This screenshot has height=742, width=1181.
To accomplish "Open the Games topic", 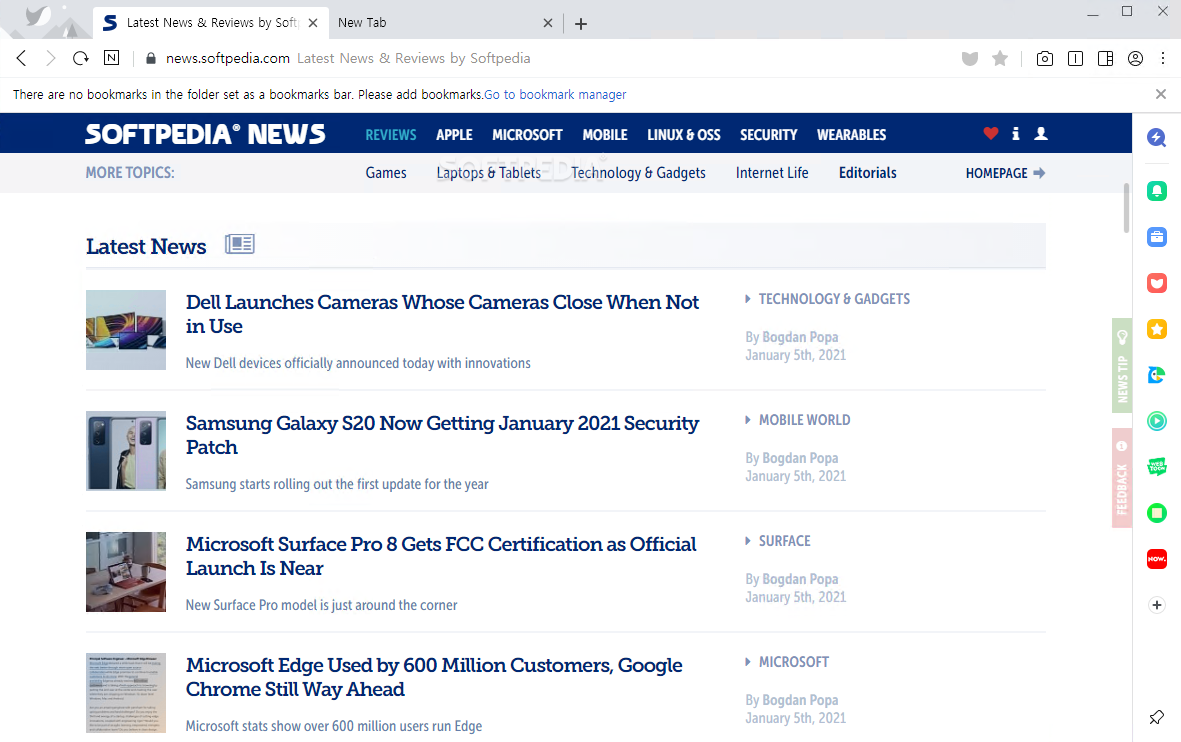I will click(386, 173).
